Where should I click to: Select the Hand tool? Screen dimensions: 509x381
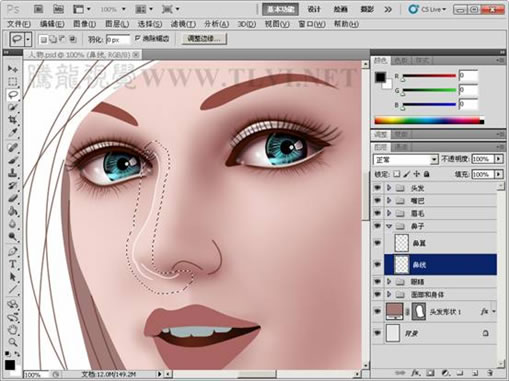[13, 330]
